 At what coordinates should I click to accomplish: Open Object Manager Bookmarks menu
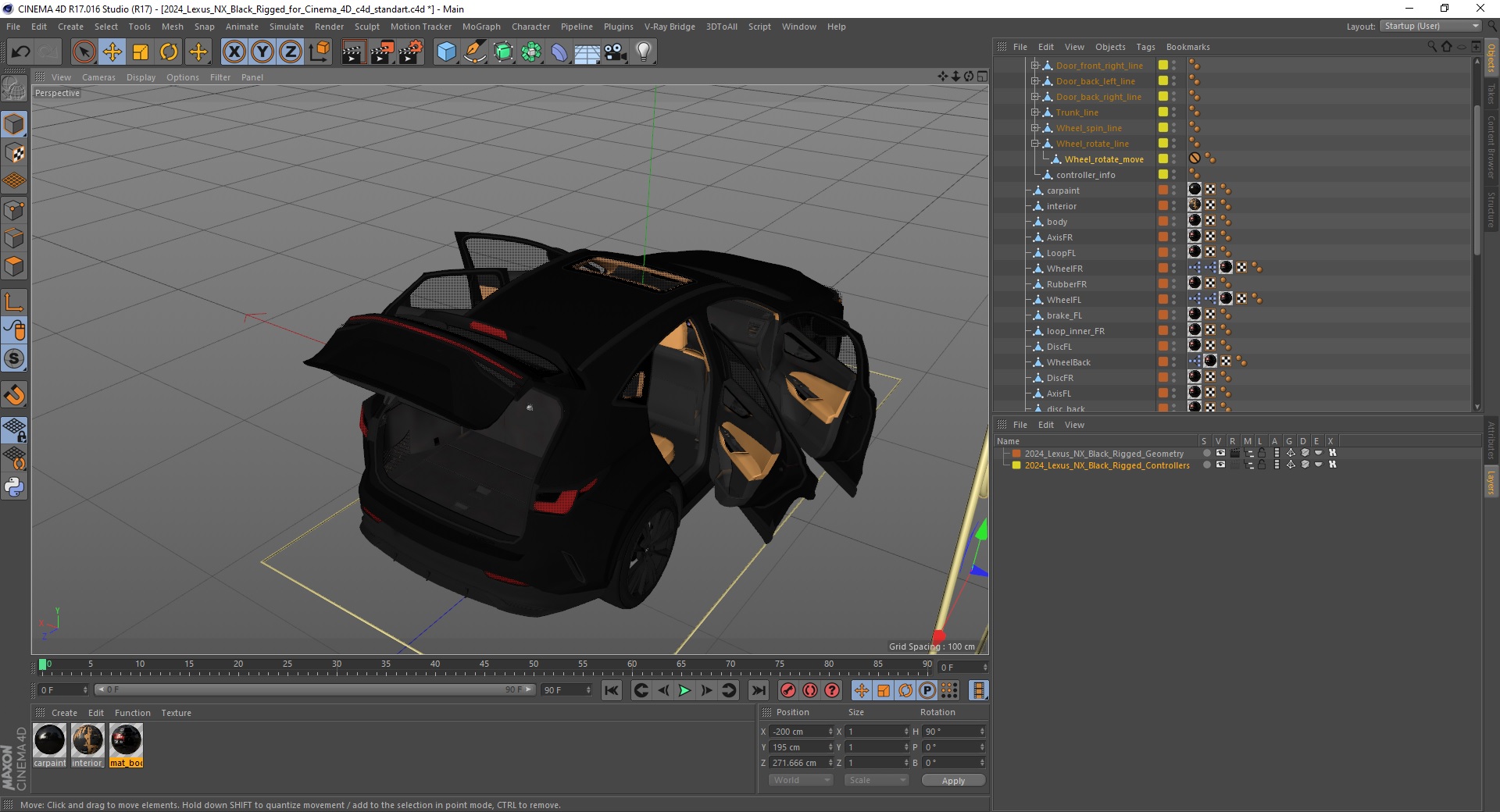1187,47
